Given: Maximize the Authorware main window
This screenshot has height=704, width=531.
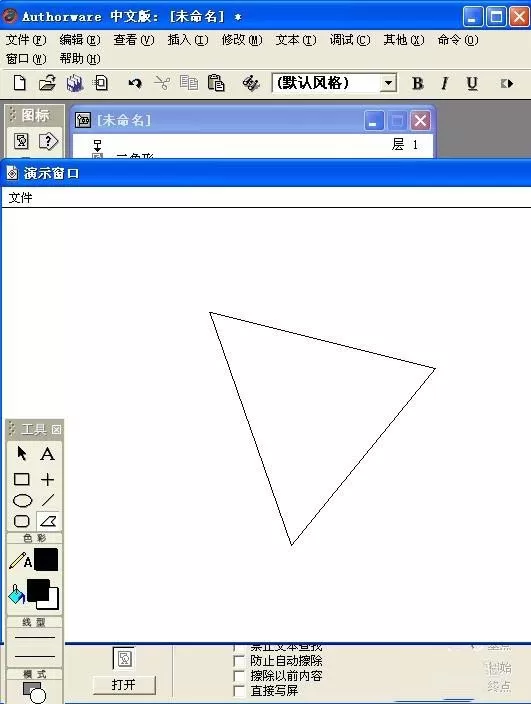Looking at the screenshot, I should (496, 17).
